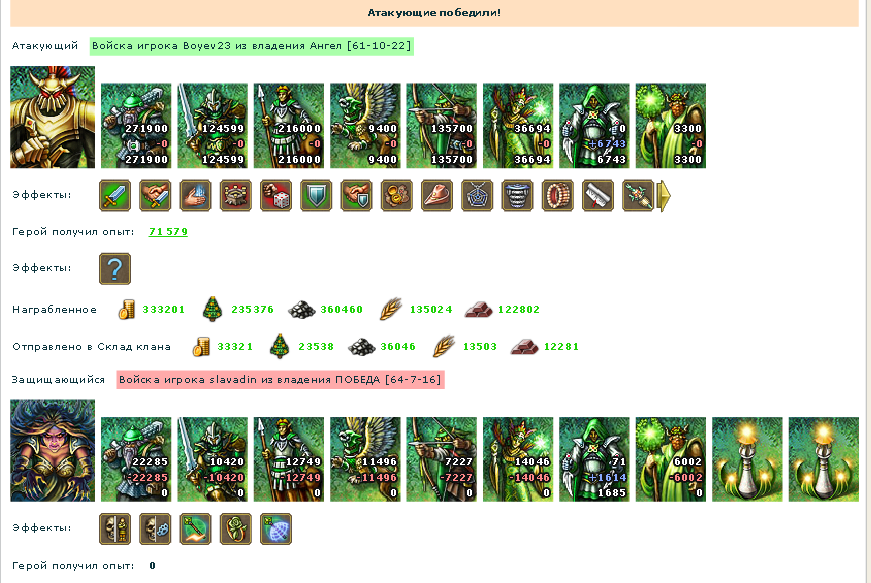
Task: Open the hero experience link 71579
Action: point(168,232)
